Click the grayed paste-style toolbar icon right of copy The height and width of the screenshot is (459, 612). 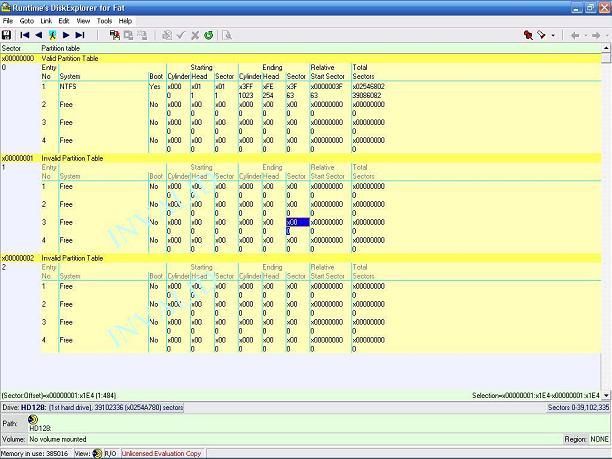pos(142,35)
